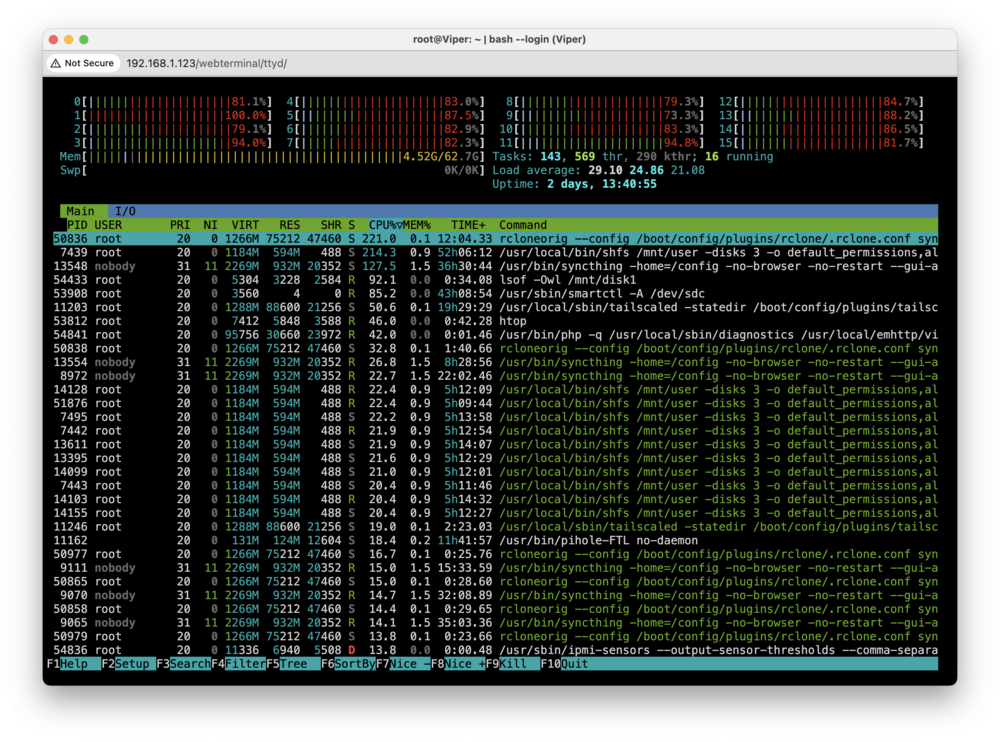This screenshot has height=742, width=1000.
Task: Select rcloneorig row PID 50838
Action: click(496, 349)
